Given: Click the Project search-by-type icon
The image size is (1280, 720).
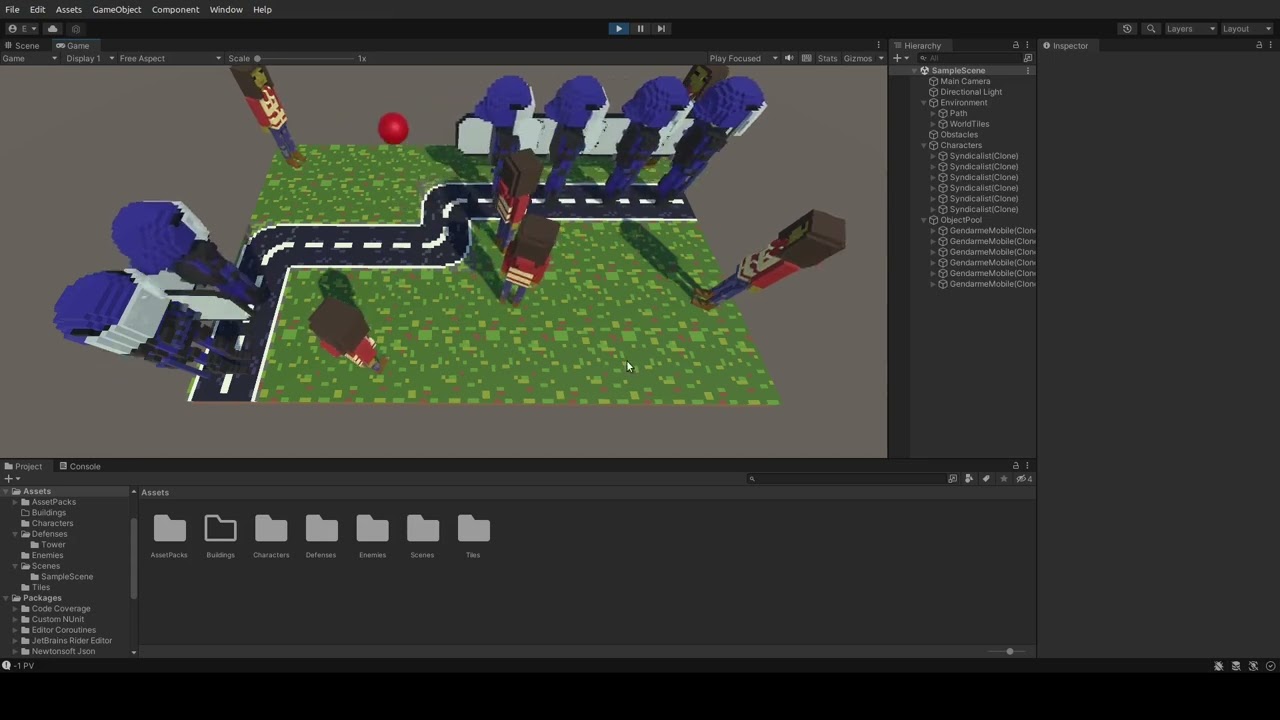Looking at the screenshot, I should pos(952,479).
